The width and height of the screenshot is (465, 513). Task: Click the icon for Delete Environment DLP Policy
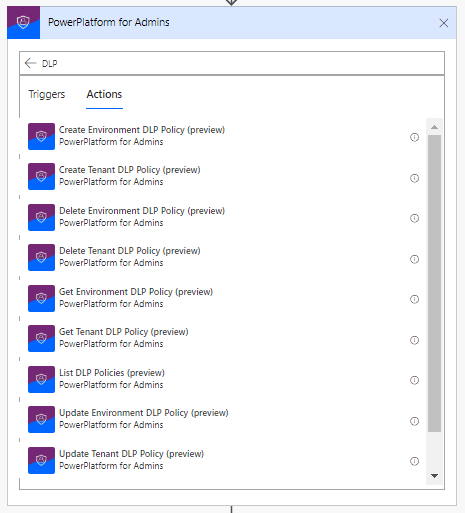(x=41, y=217)
